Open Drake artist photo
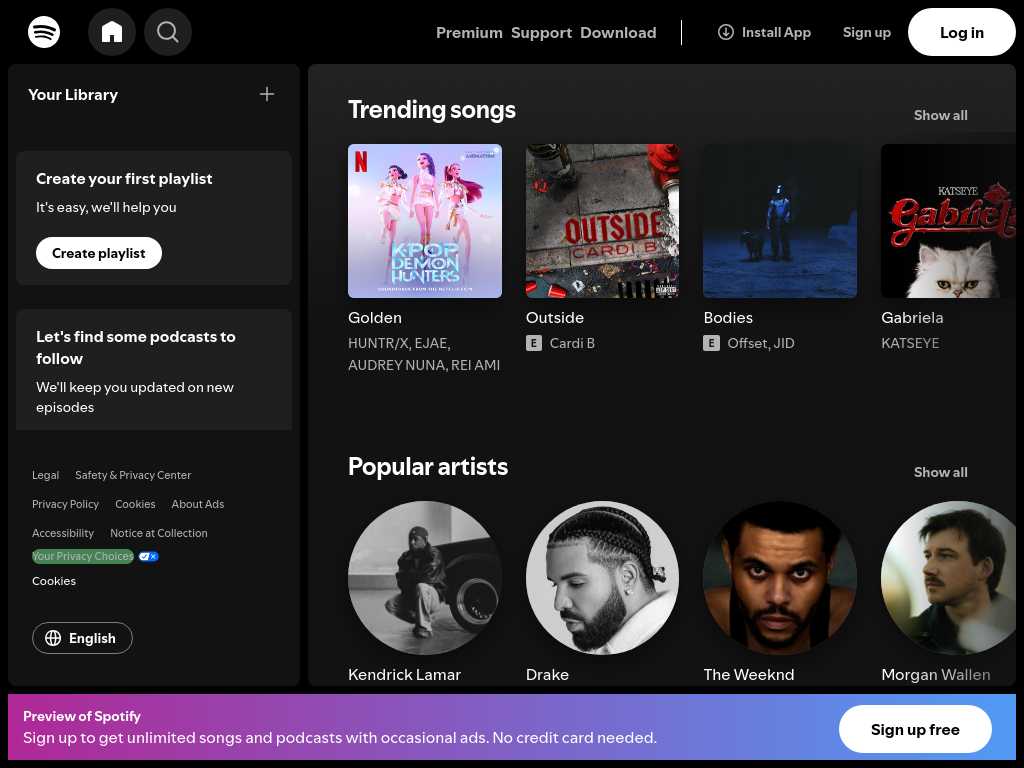 point(603,578)
